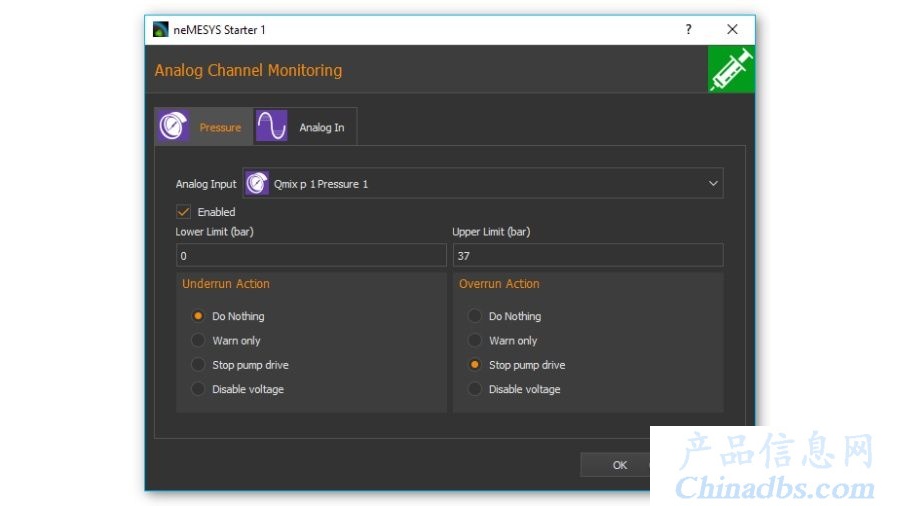
Task: Click the Lower Limit (bar) label
Action: coord(214,232)
